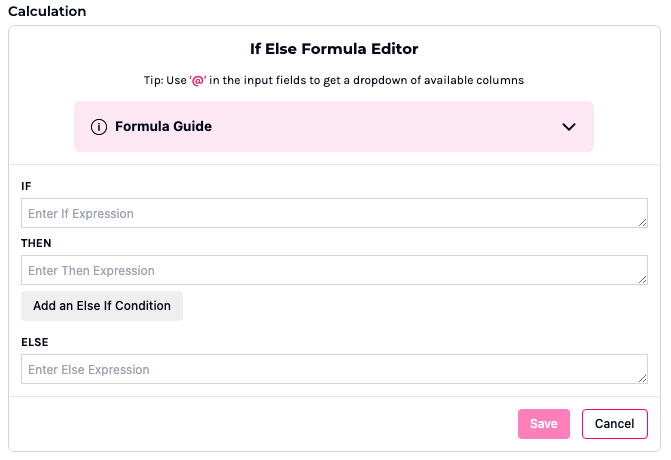Click the Else field's resize corner grip
This screenshot has width=671, height=460.
pyautogui.click(x=642, y=378)
